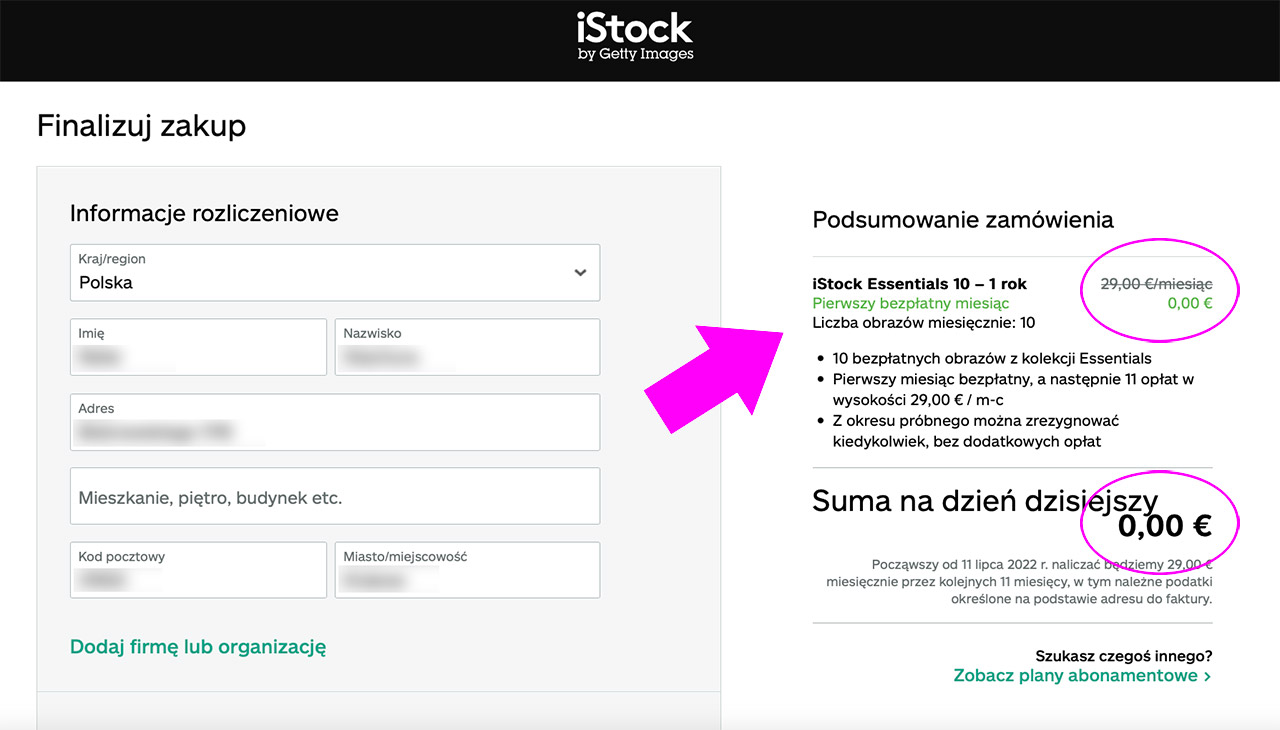1280x730 pixels.
Task: Click the large magenta arrow graphic
Action: click(x=715, y=375)
